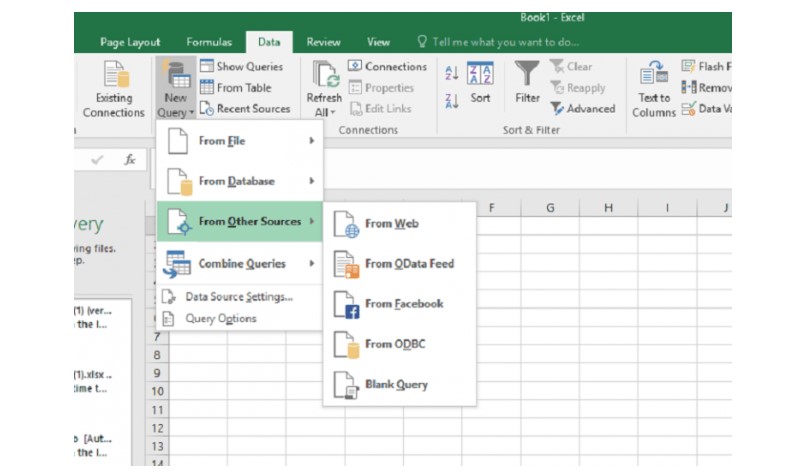The image size is (800, 471).
Task: Click the Tell me search field
Action: point(506,42)
